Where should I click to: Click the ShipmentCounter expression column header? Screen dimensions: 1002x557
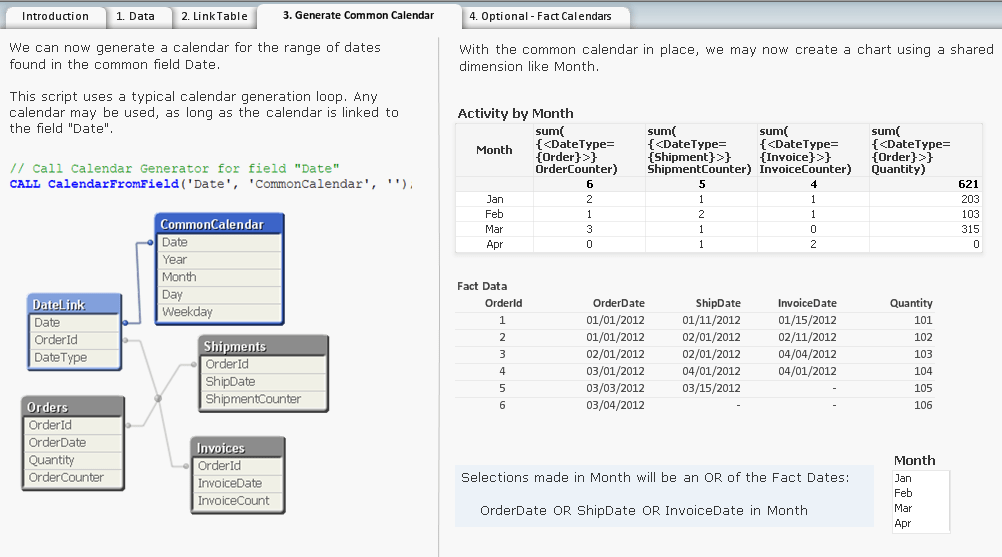coord(701,150)
